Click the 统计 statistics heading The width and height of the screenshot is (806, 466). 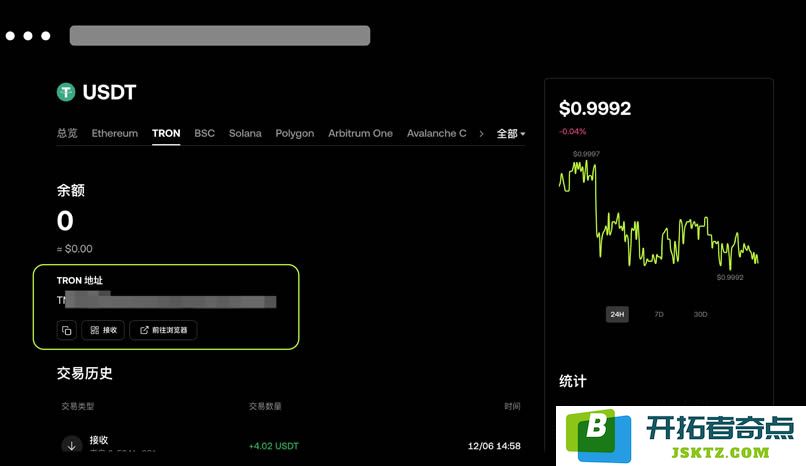click(x=573, y=381)
